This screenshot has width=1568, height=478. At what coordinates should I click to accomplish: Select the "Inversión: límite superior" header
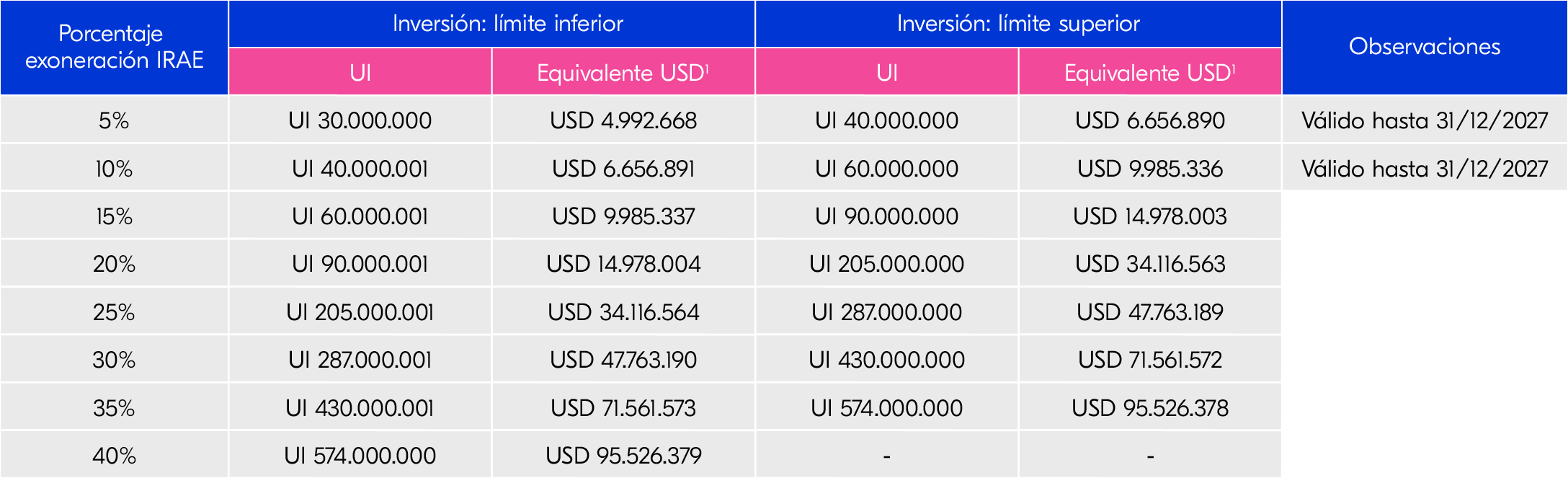(x=1018, y=24)
